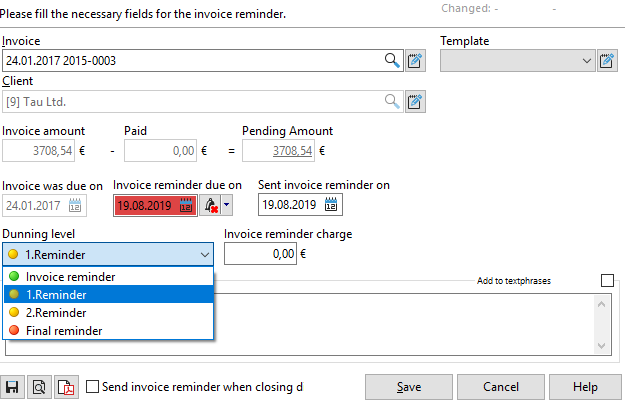Click the reminder bell alarm icon
This screenshot has width=625, height=401.
click(x=210, y=205)
